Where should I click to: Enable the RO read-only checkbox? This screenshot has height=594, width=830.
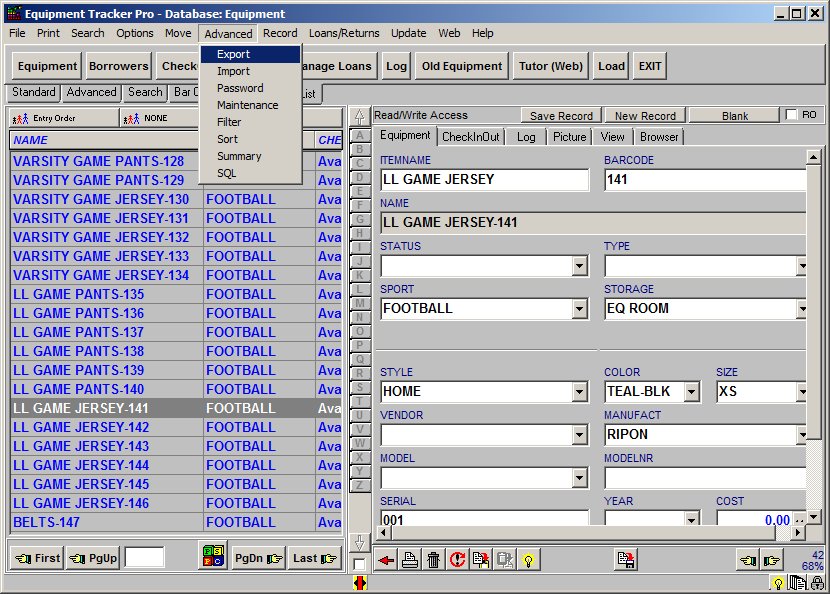(792, 115)
